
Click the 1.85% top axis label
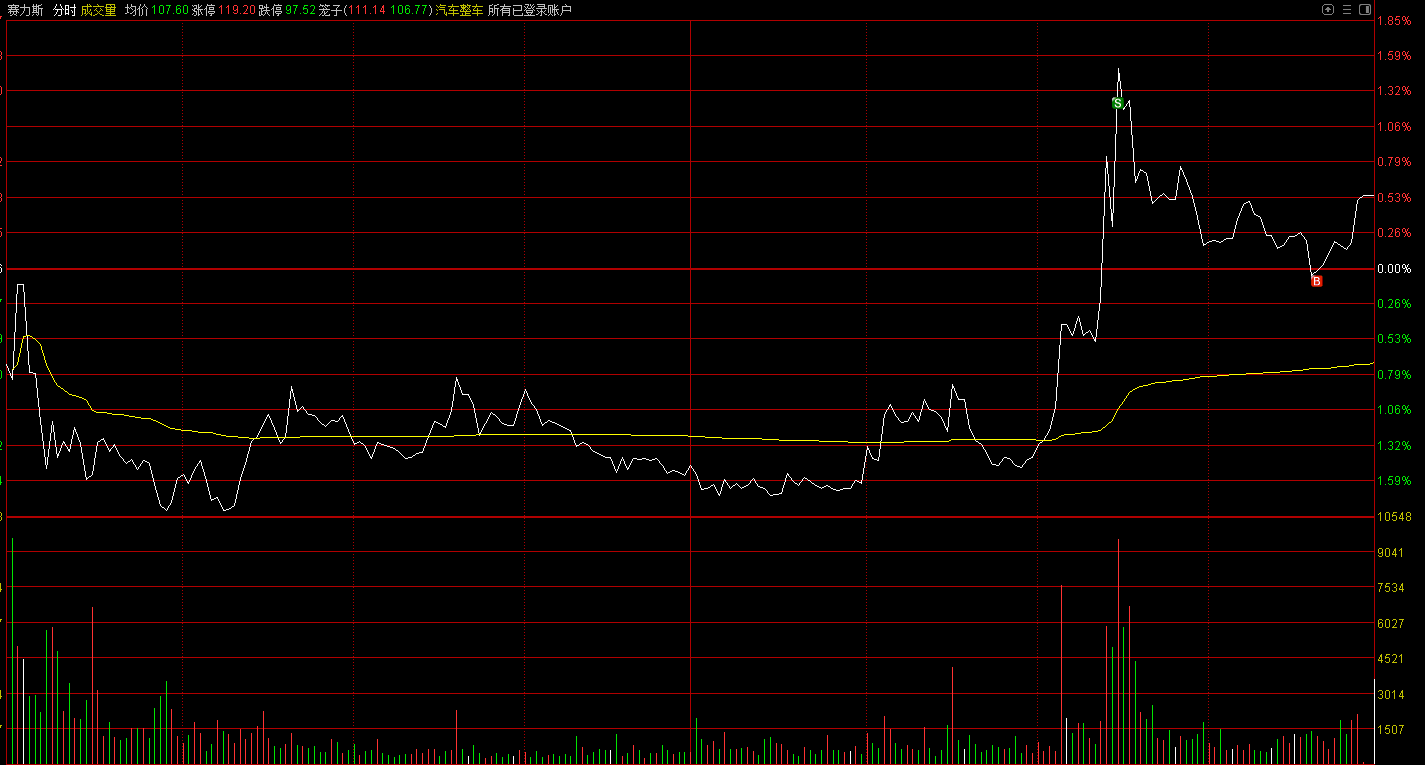(x=1394, y=21)
